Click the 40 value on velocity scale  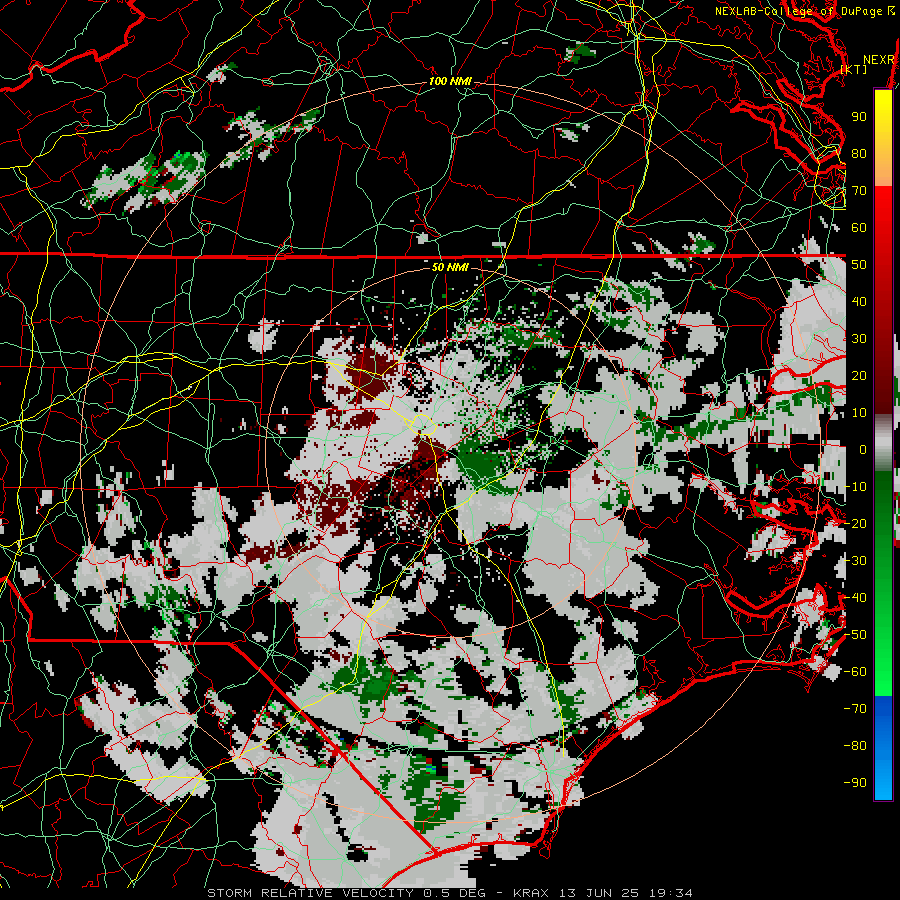pos(859,302)
